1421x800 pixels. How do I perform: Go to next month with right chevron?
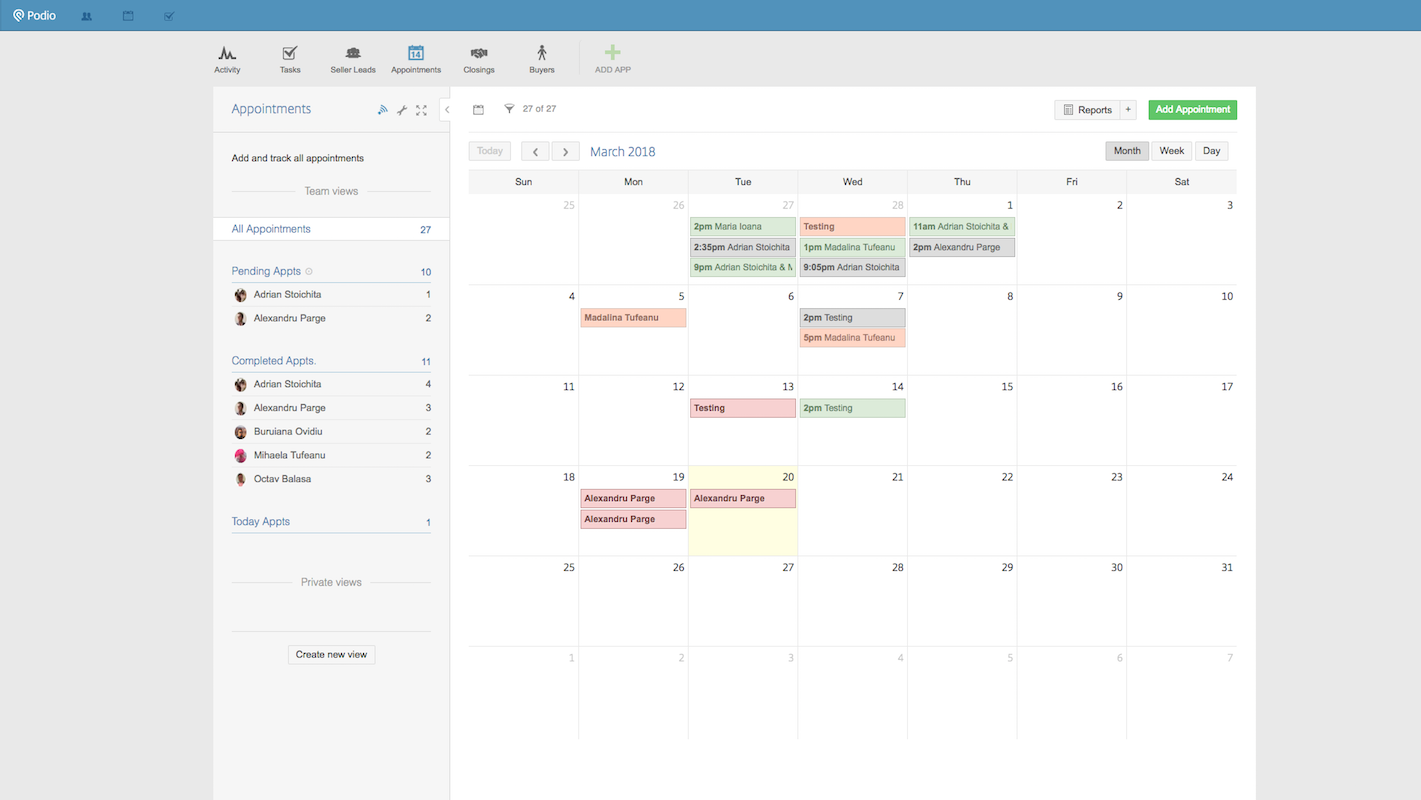(x=565, y=152)
